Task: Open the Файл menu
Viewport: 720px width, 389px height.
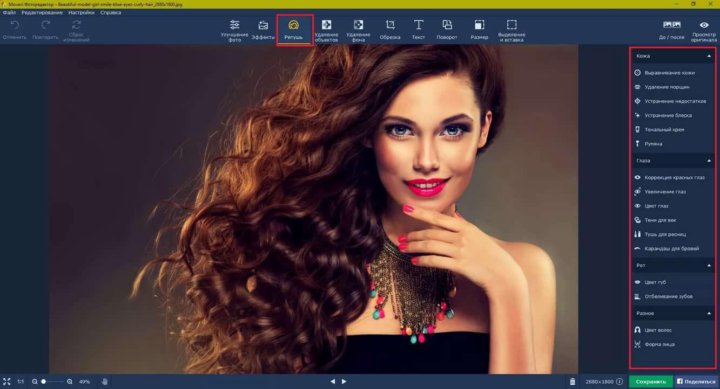Action: tap(9, 12)
